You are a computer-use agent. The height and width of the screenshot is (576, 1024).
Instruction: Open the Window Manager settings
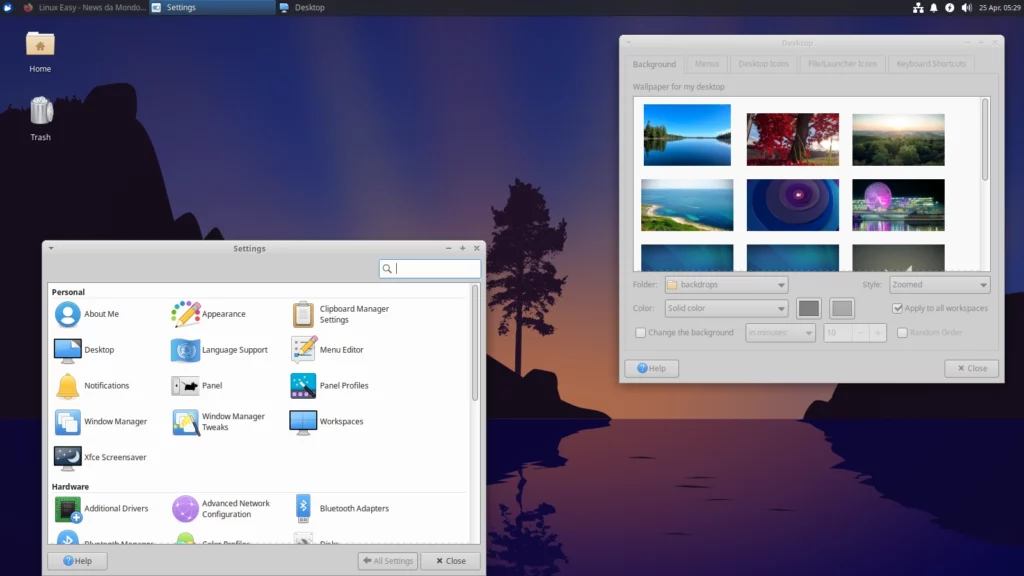[66, 421]
